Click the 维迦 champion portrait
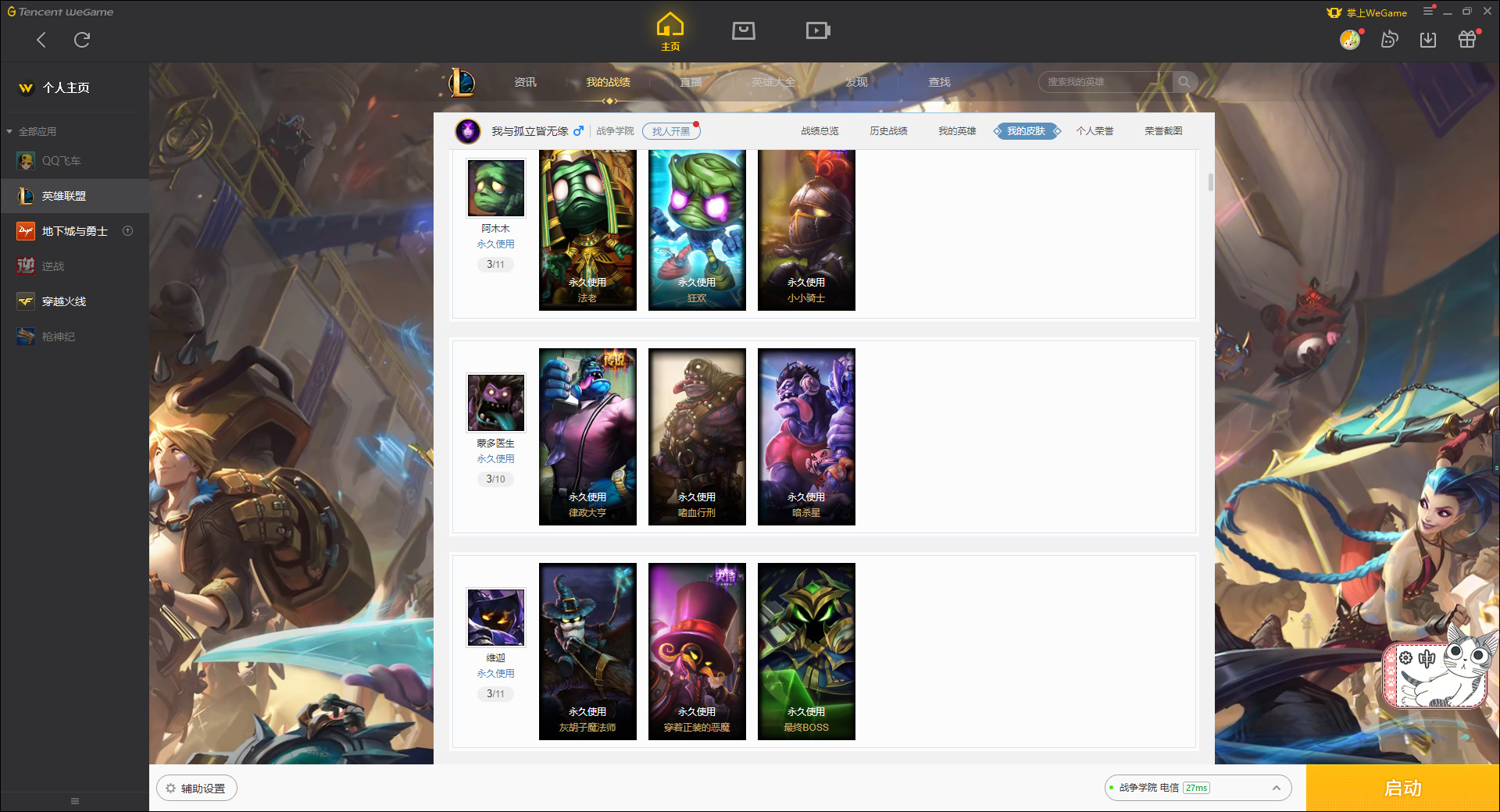The height and width of the screenshot is (812, 1500). click(496, 617)
